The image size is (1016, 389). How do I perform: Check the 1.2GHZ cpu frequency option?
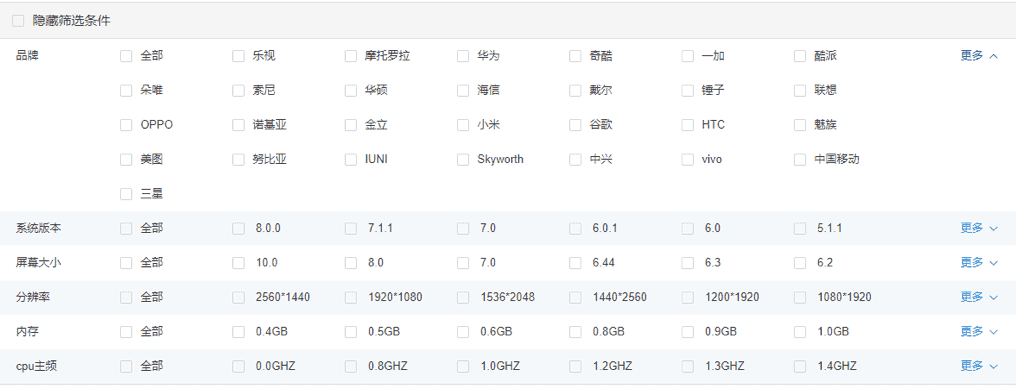tap(575, 366)
